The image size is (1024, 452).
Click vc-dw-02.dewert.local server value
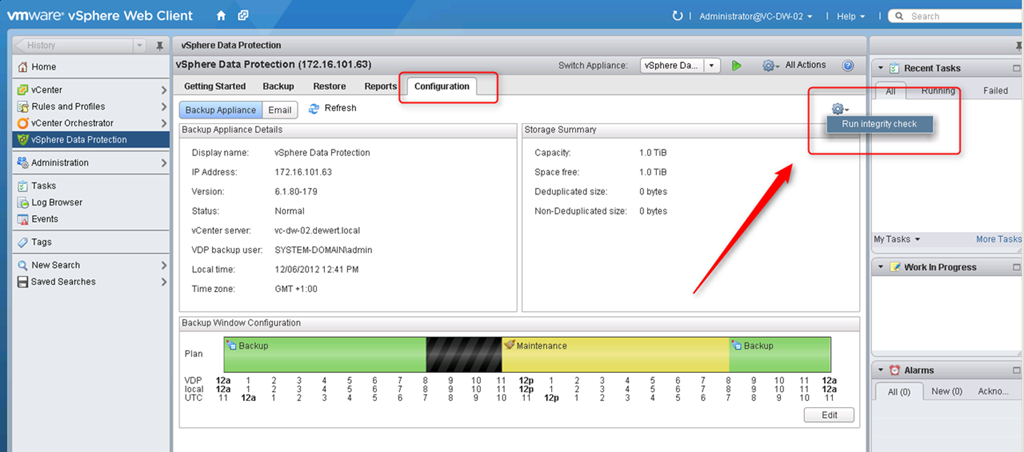coord(317,231)
